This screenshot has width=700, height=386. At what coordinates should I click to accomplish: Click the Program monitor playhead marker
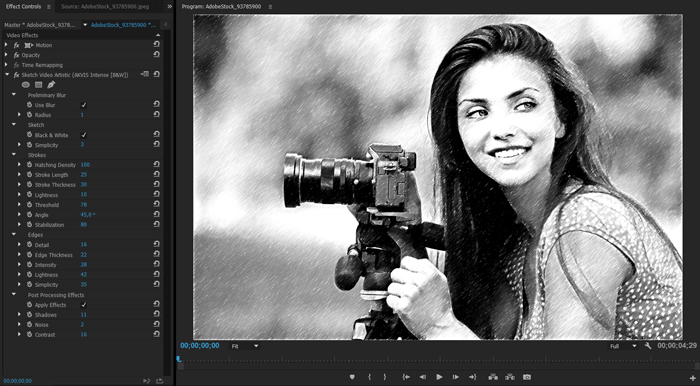pyautogui.click(x=179, y=359)
